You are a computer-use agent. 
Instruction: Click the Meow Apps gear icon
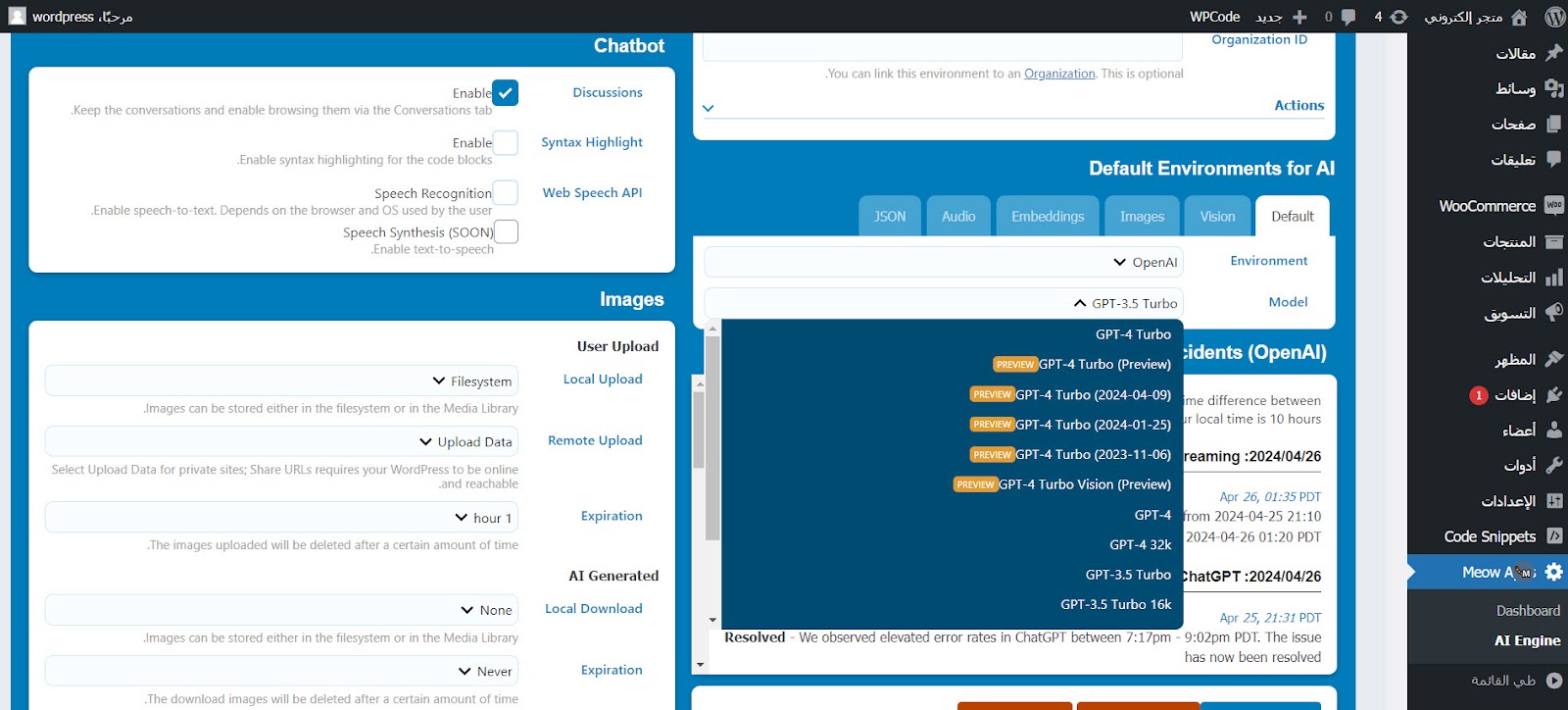pos(1553,572)
